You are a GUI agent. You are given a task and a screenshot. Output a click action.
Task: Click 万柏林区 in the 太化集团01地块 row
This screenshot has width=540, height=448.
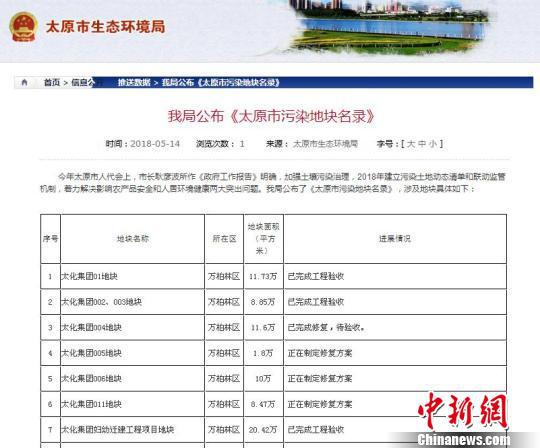tap(224, 276)
